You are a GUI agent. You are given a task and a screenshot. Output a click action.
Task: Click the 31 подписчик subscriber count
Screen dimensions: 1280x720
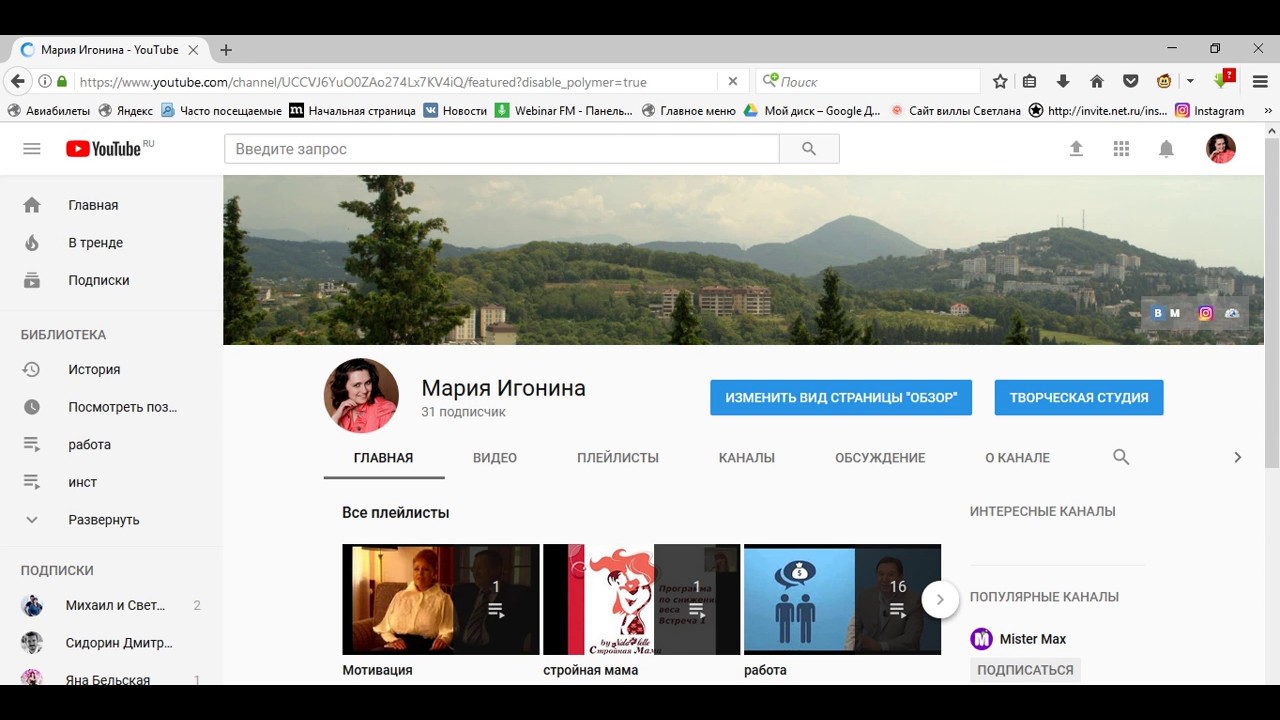click(463, 412)
